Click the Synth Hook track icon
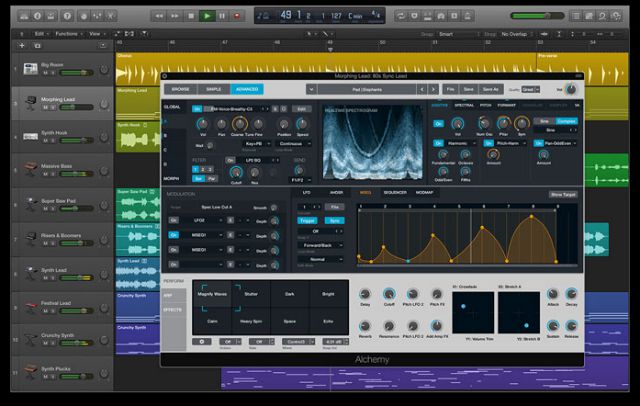The image size is (640, 406). click(31, 136)
